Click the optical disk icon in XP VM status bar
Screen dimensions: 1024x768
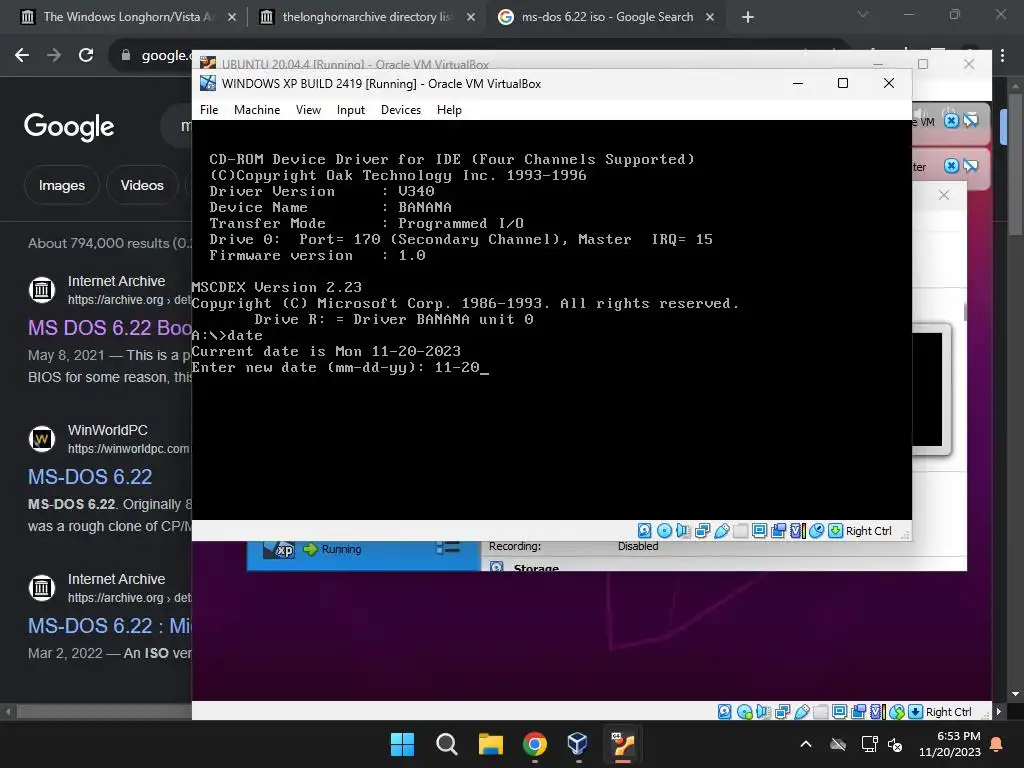click(x=664, y=531)
